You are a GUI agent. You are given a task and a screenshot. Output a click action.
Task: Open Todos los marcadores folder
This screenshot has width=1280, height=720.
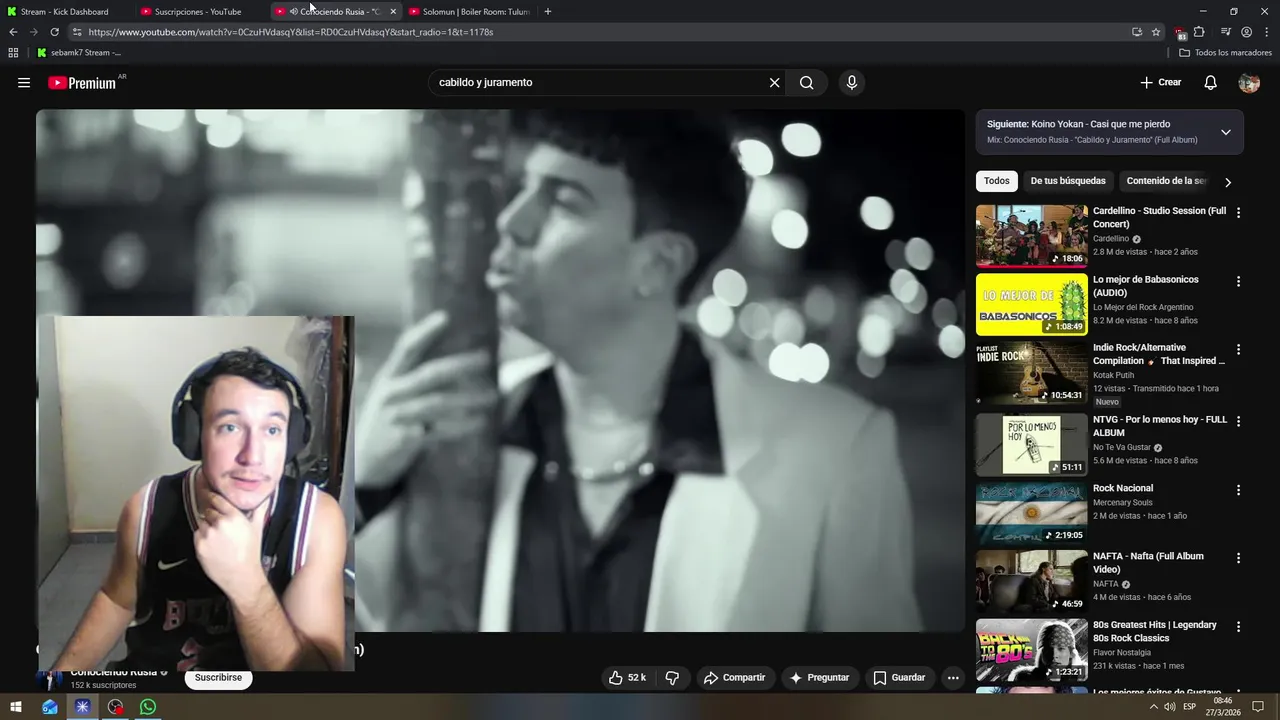1226,52
